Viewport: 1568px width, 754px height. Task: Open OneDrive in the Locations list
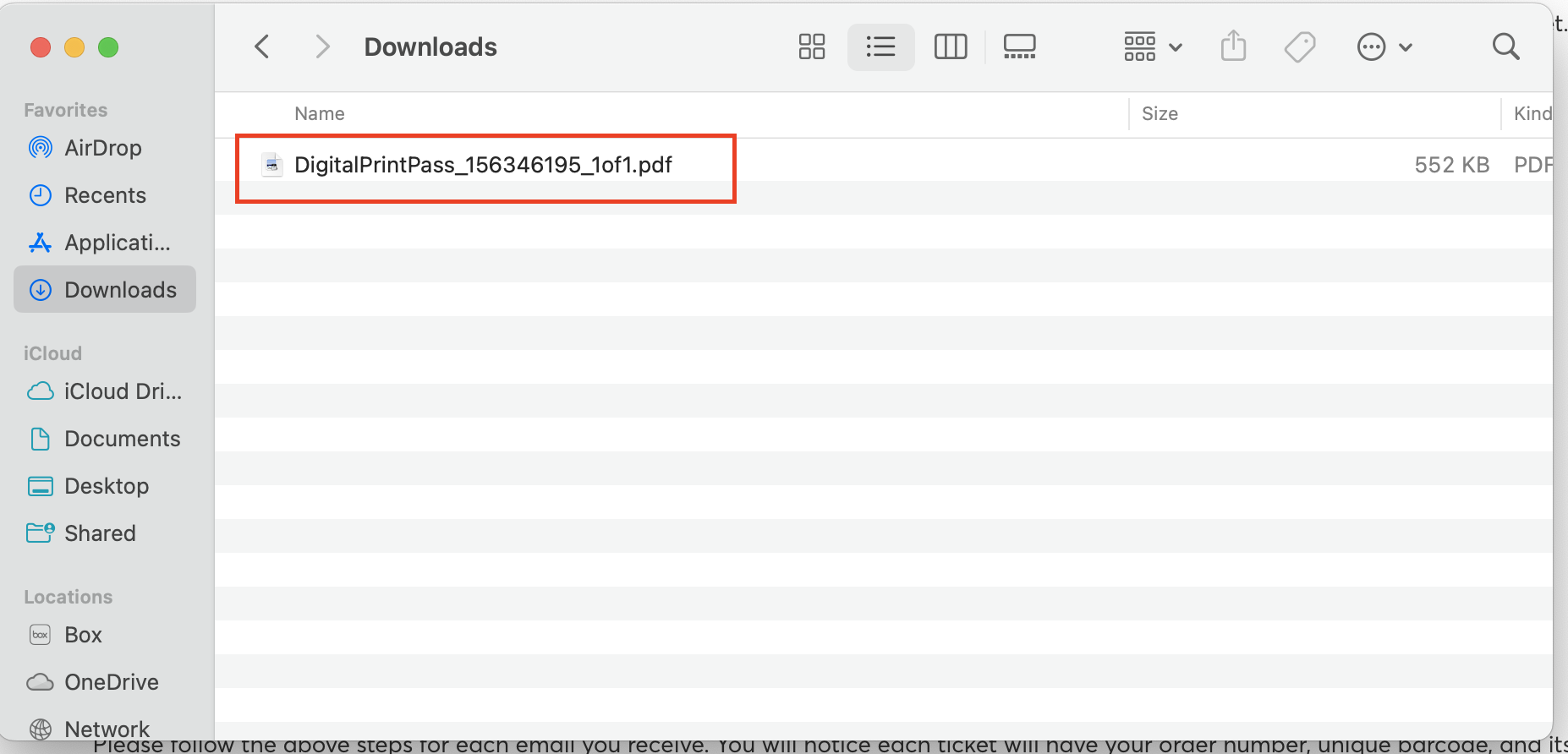click(x=105, y=682)
